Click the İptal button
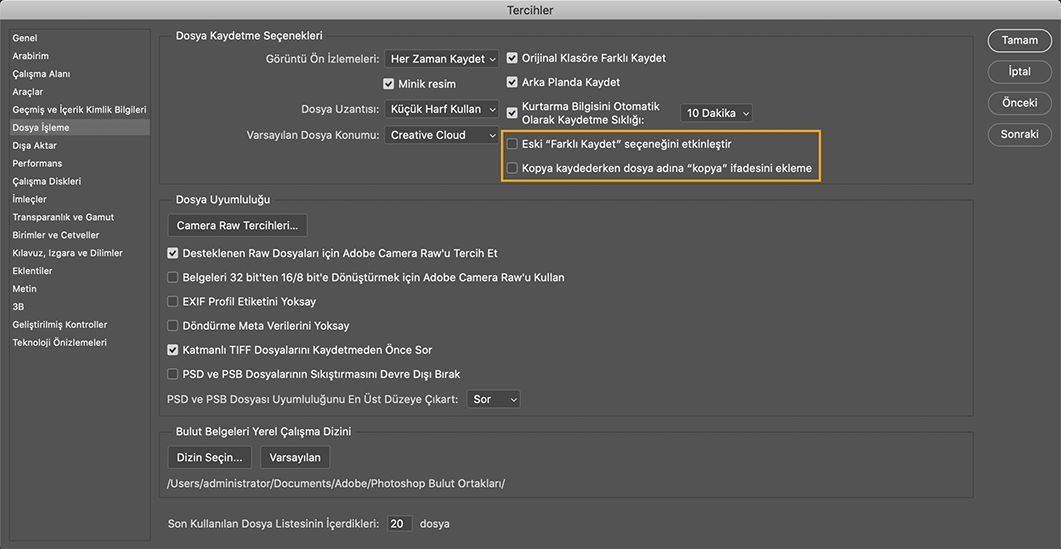The image size is (1061, 549). 1019,72
